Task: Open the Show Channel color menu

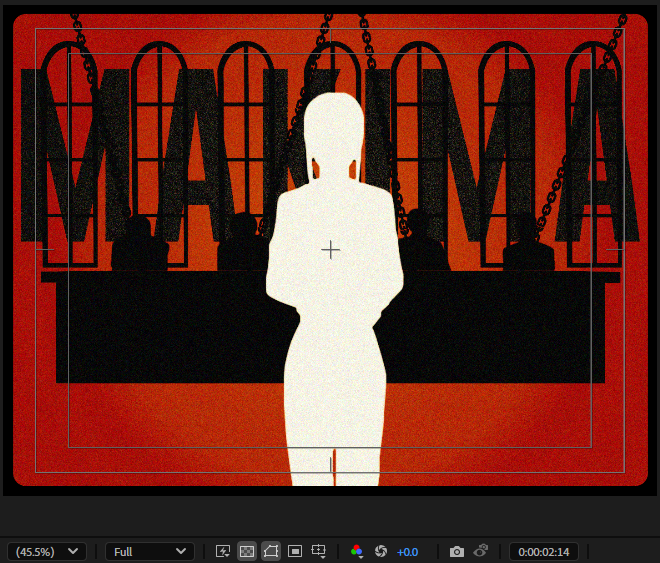Action: point(357,551)
